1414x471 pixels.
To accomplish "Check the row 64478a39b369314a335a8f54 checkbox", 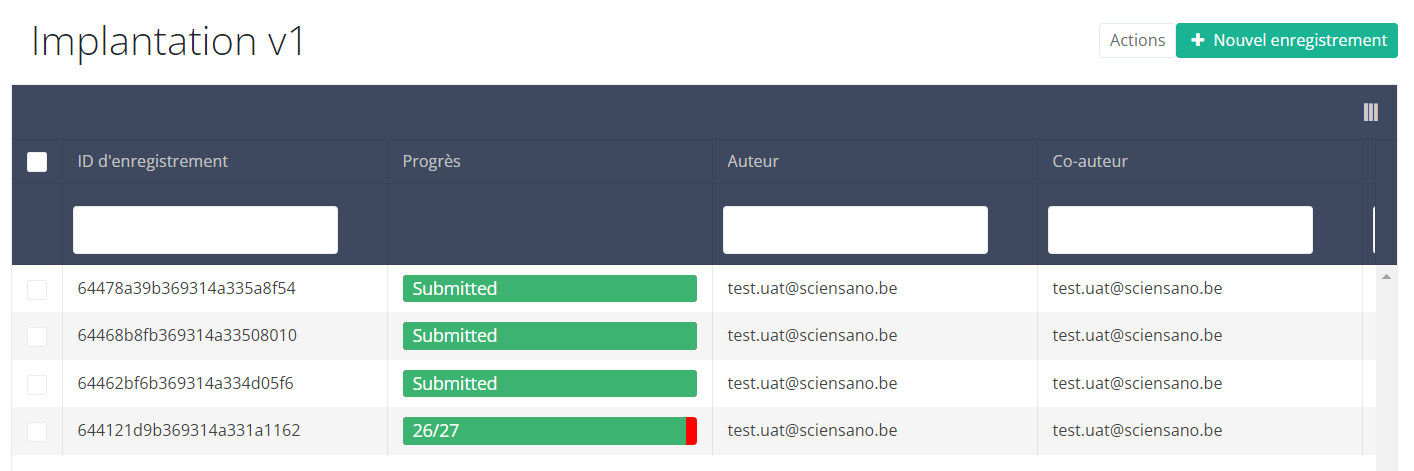I will point(37,290).
